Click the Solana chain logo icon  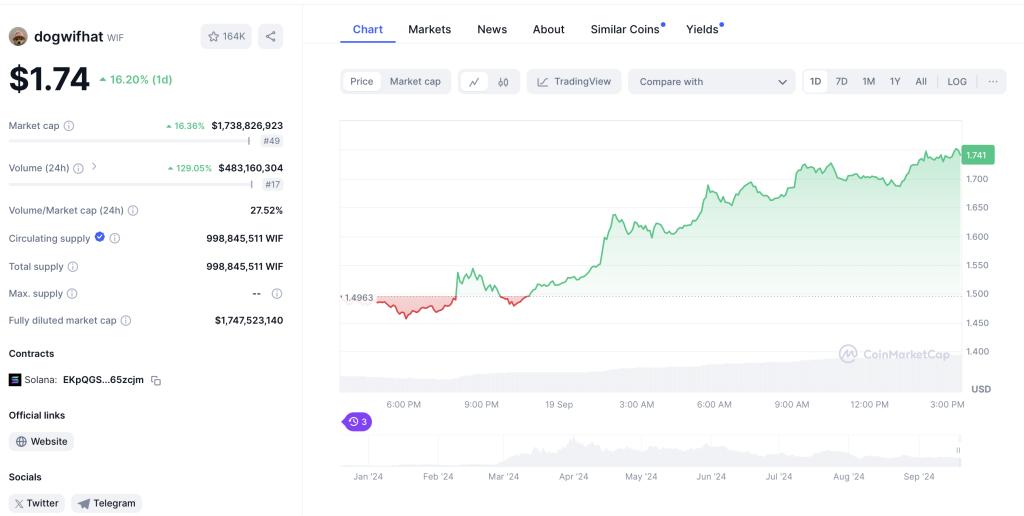[15, 379]
